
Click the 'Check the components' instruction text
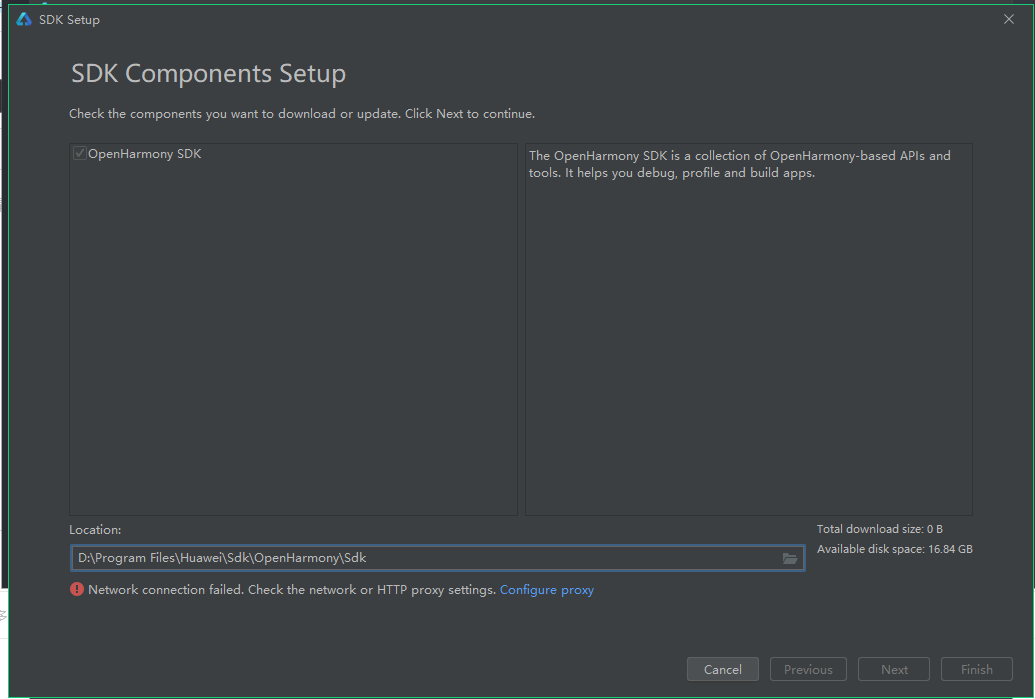point(302,114)
